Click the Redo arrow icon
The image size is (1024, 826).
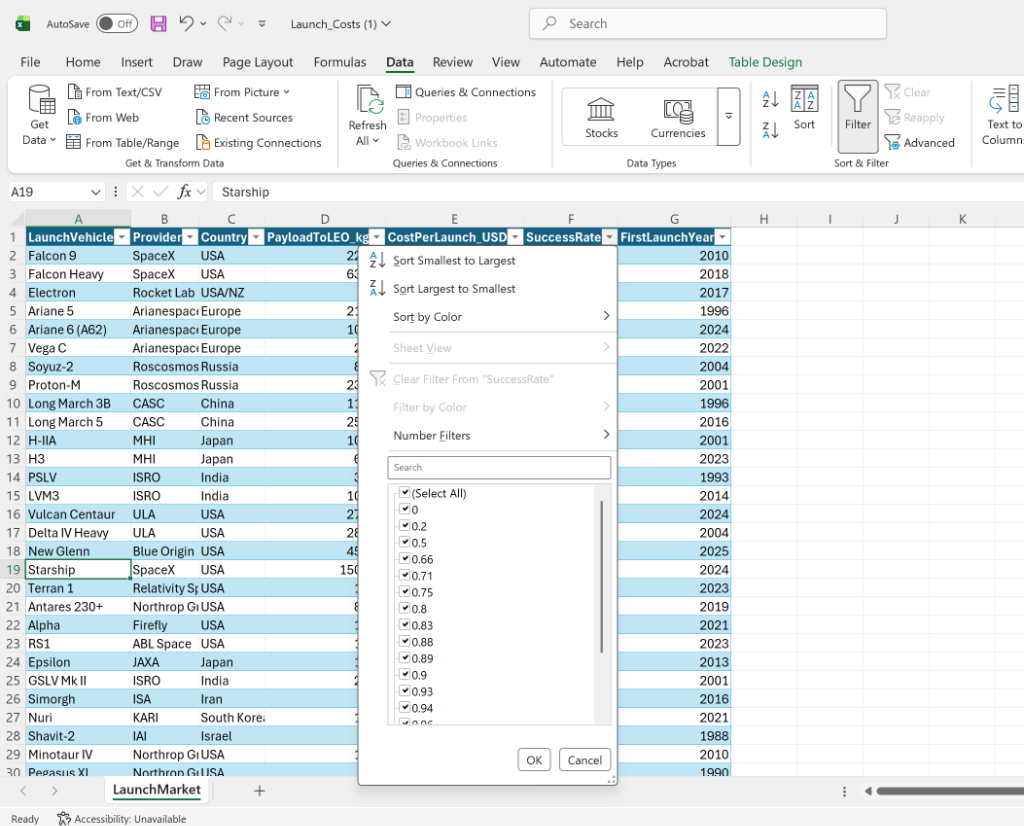pos(225,24)
